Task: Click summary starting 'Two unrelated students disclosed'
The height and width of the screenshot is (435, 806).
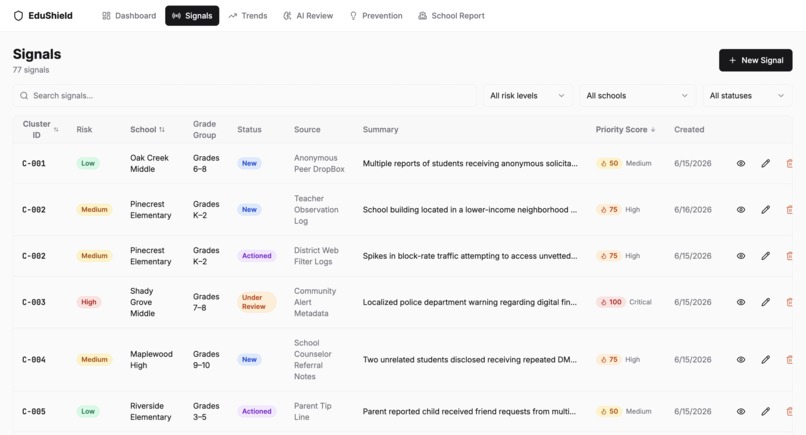Action: pos(470,360)
